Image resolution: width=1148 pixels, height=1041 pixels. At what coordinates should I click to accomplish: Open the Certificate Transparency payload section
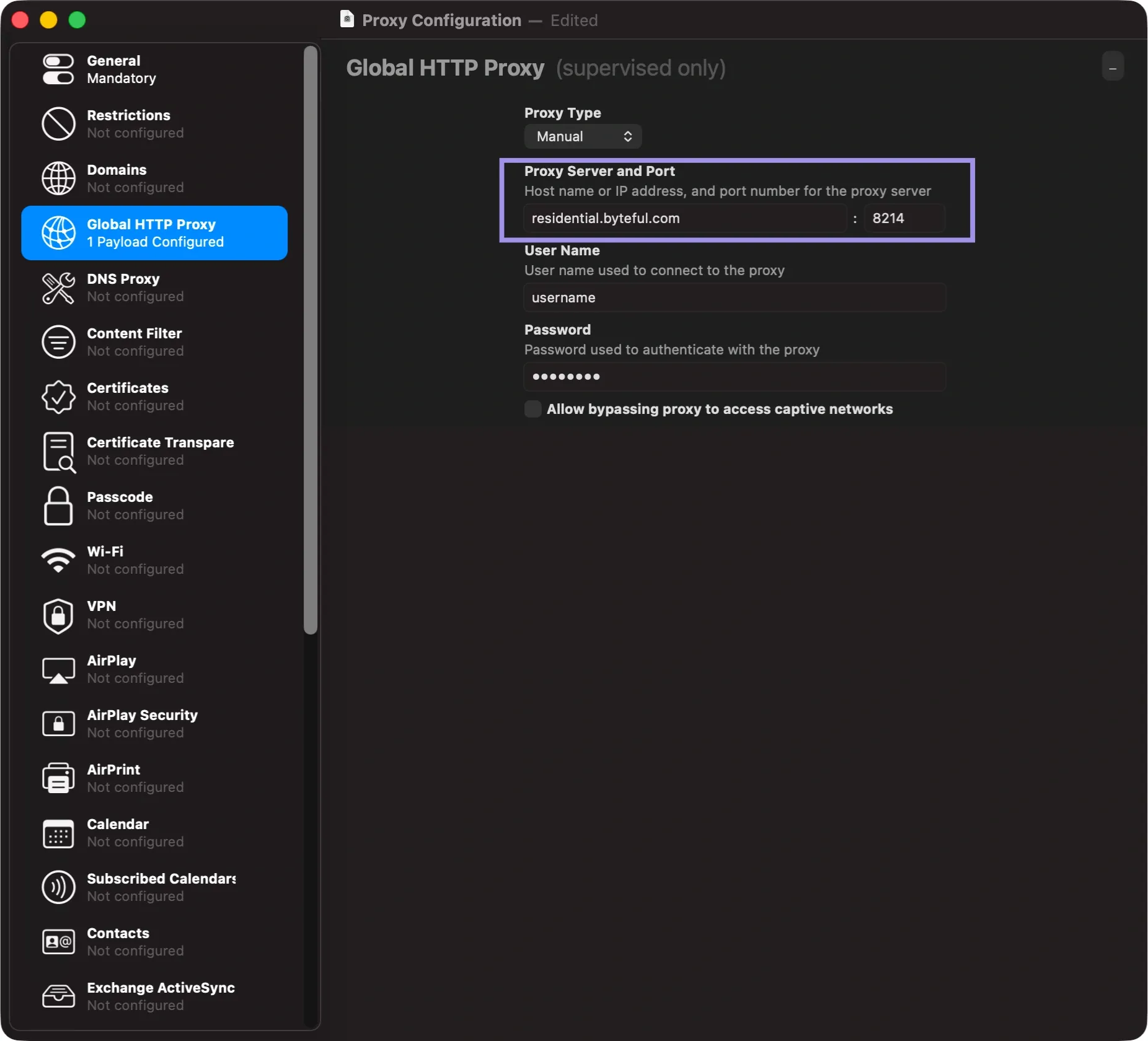(154, 451)
